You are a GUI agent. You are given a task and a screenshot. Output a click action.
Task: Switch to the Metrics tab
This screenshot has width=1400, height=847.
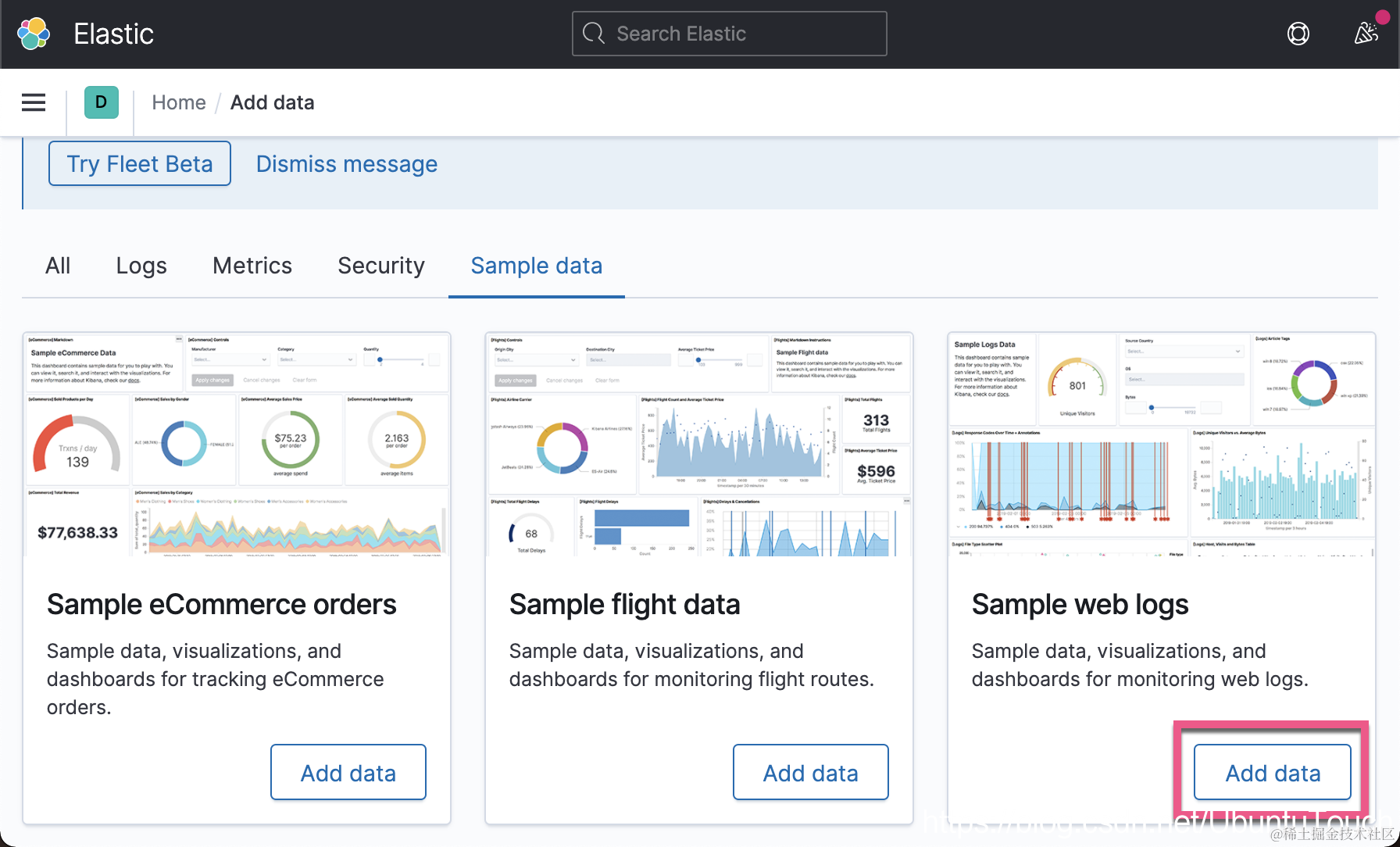pos(252,266)
